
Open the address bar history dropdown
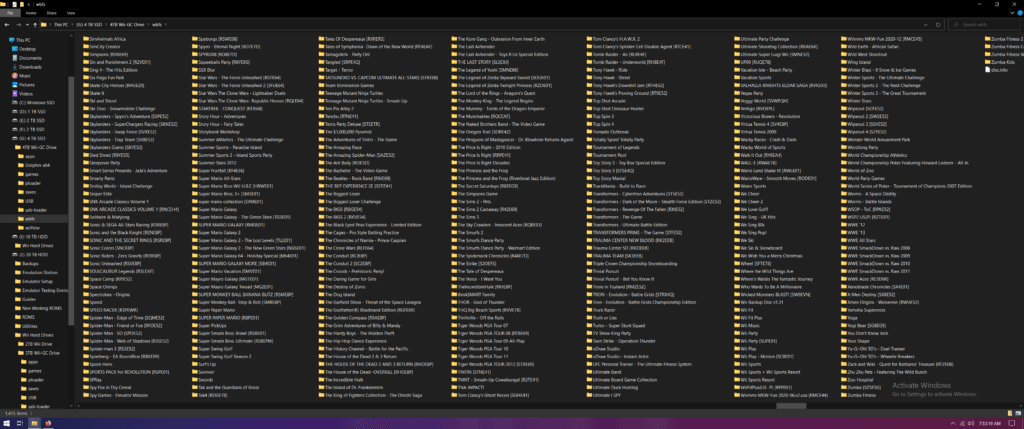927,25
